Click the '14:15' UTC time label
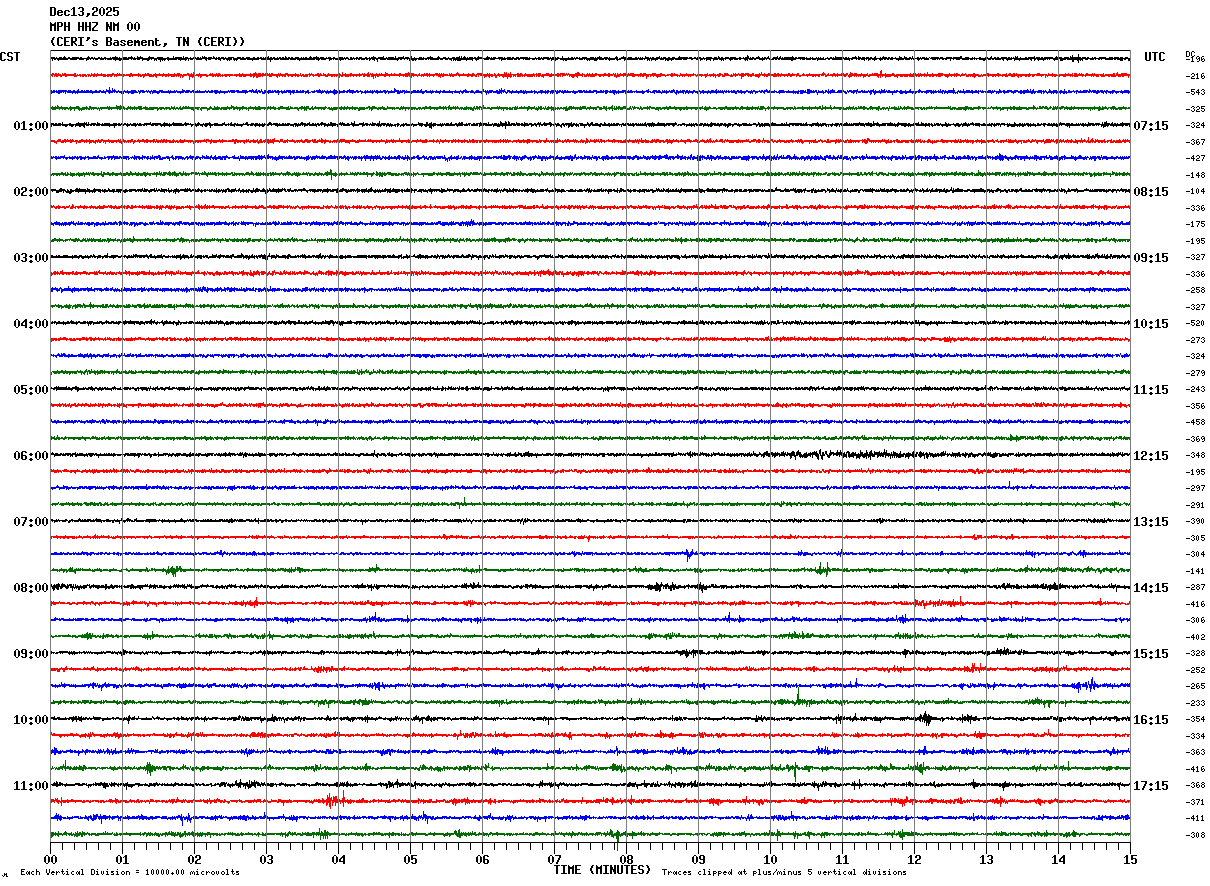1210x886 pixels. [x=1151, y=588]
